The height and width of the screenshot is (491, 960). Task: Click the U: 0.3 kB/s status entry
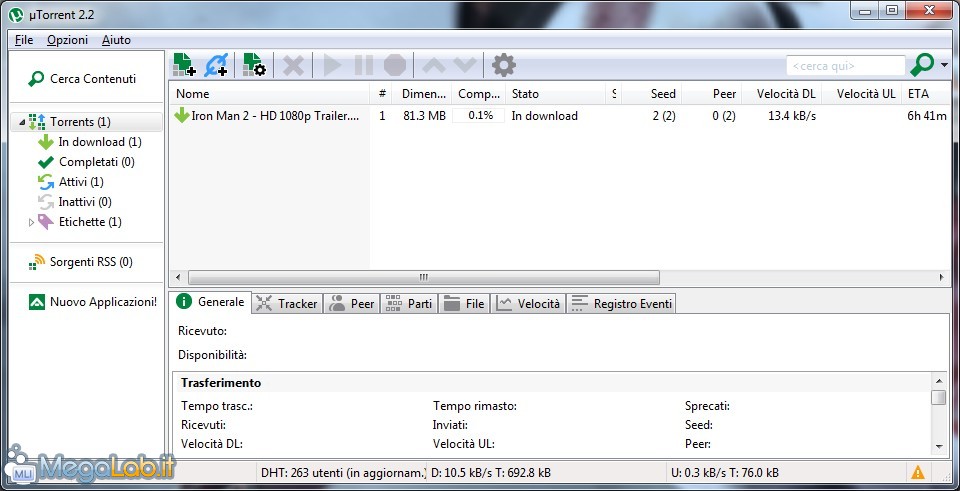[x=725, y=473]
